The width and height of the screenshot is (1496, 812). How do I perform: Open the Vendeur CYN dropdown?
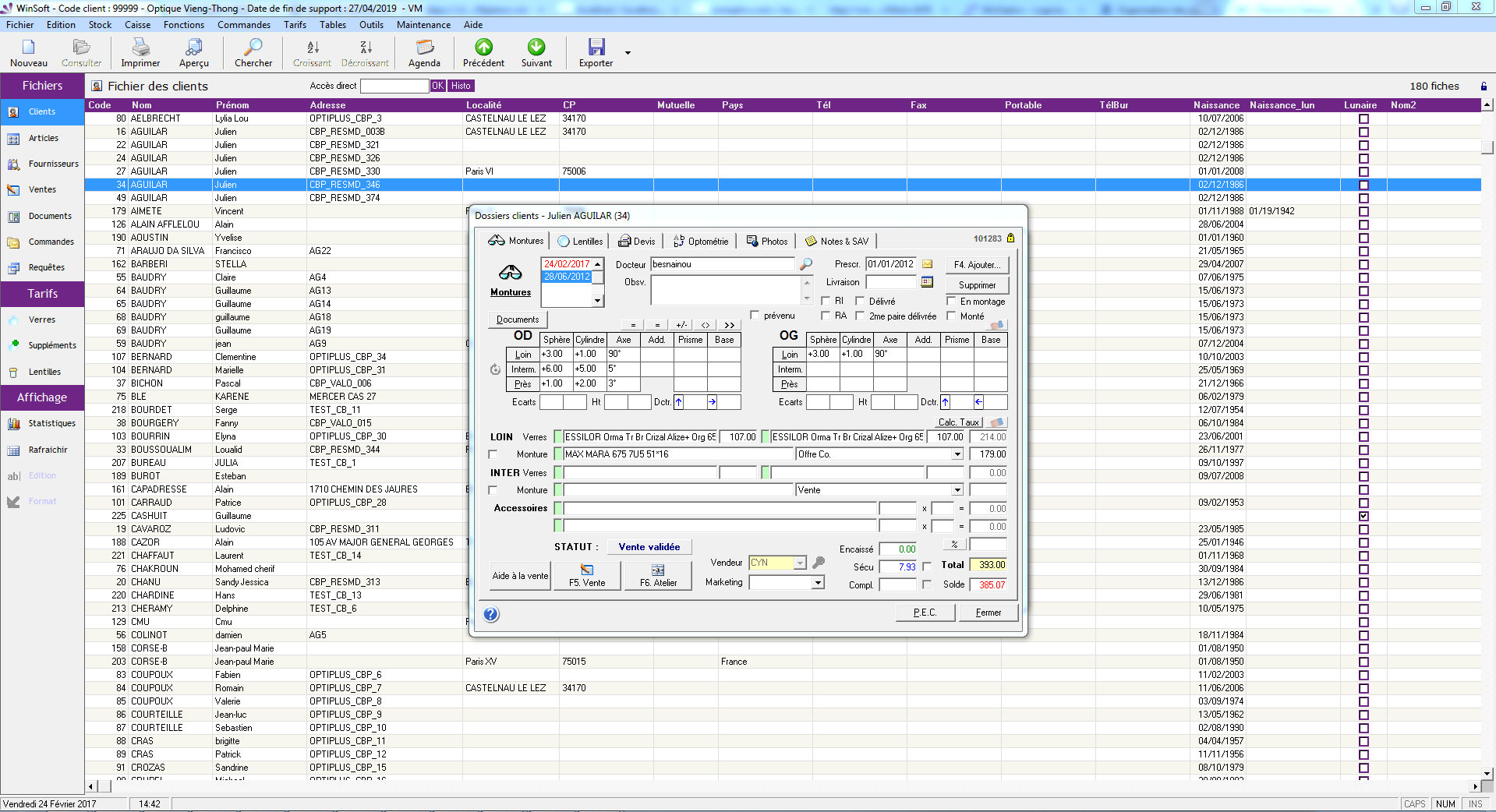click(800, 563)
